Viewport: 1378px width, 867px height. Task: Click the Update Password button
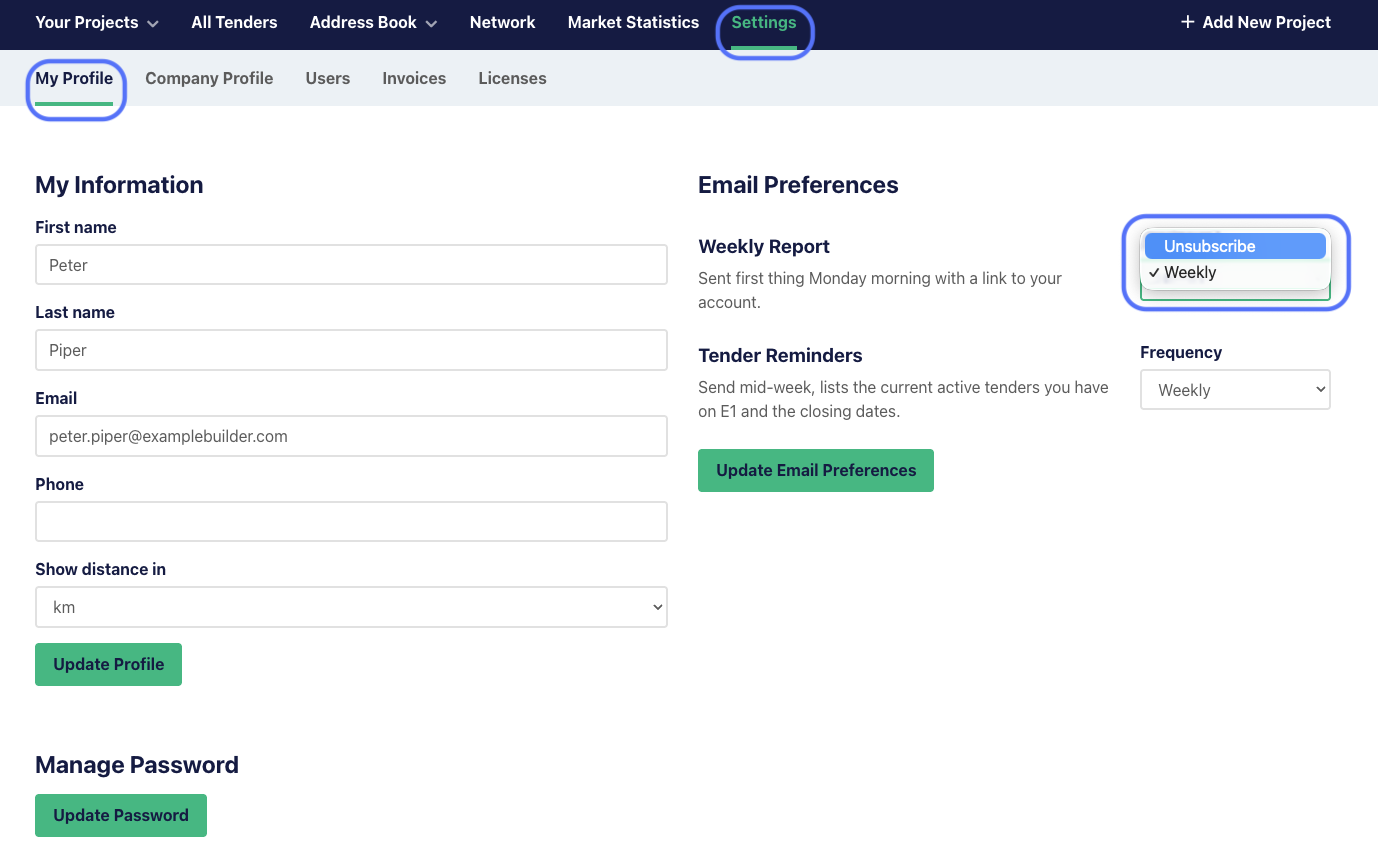pos(121,815)
